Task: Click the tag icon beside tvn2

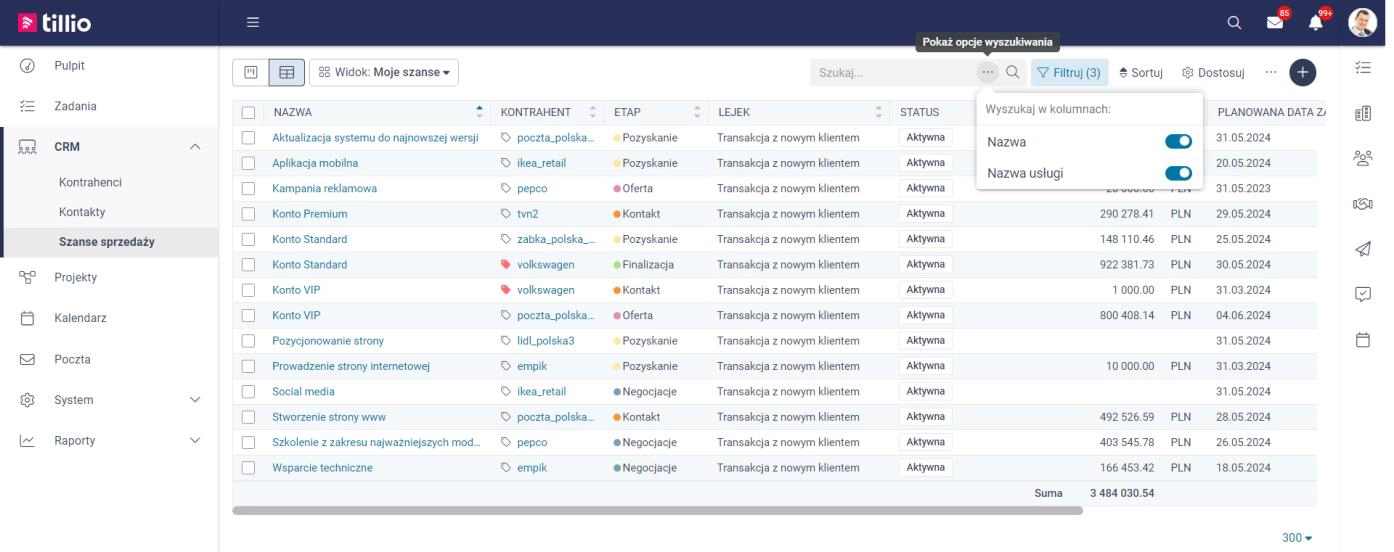Action: [x=506, y=214]
